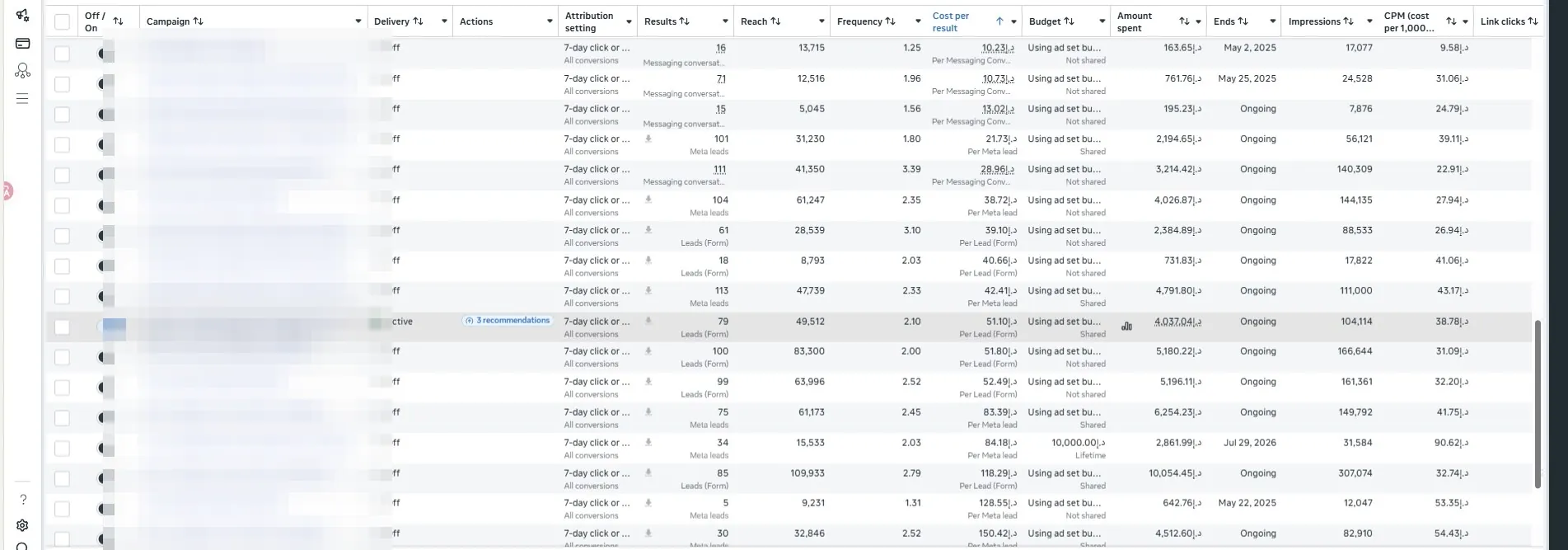Click the sort arrows beside Budget

[1069, 21]
